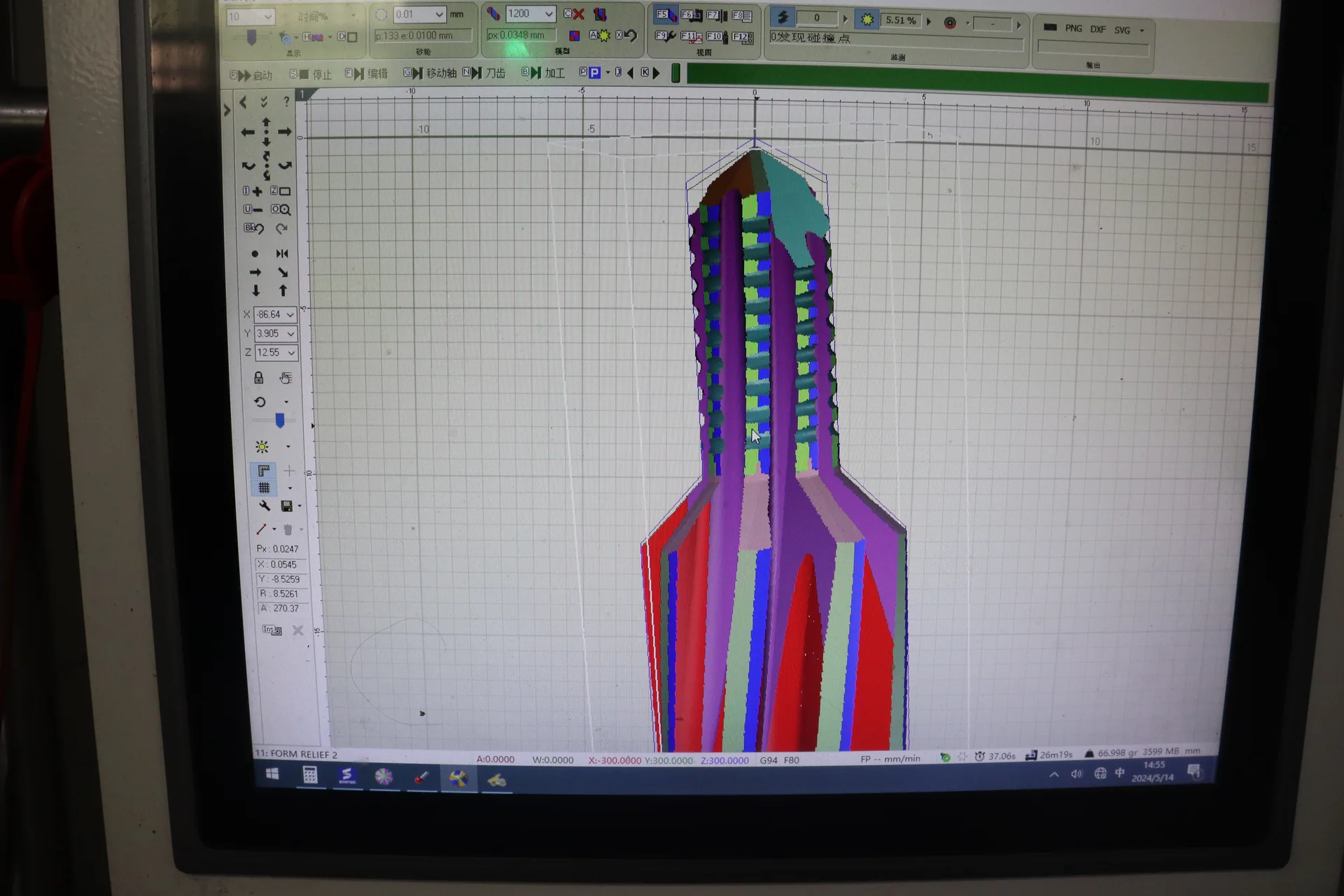This screenshot has height=896, width=1344.
Task: Click the blue rotation slider handle
Action: pyautogui.click(x=279, y=421)
